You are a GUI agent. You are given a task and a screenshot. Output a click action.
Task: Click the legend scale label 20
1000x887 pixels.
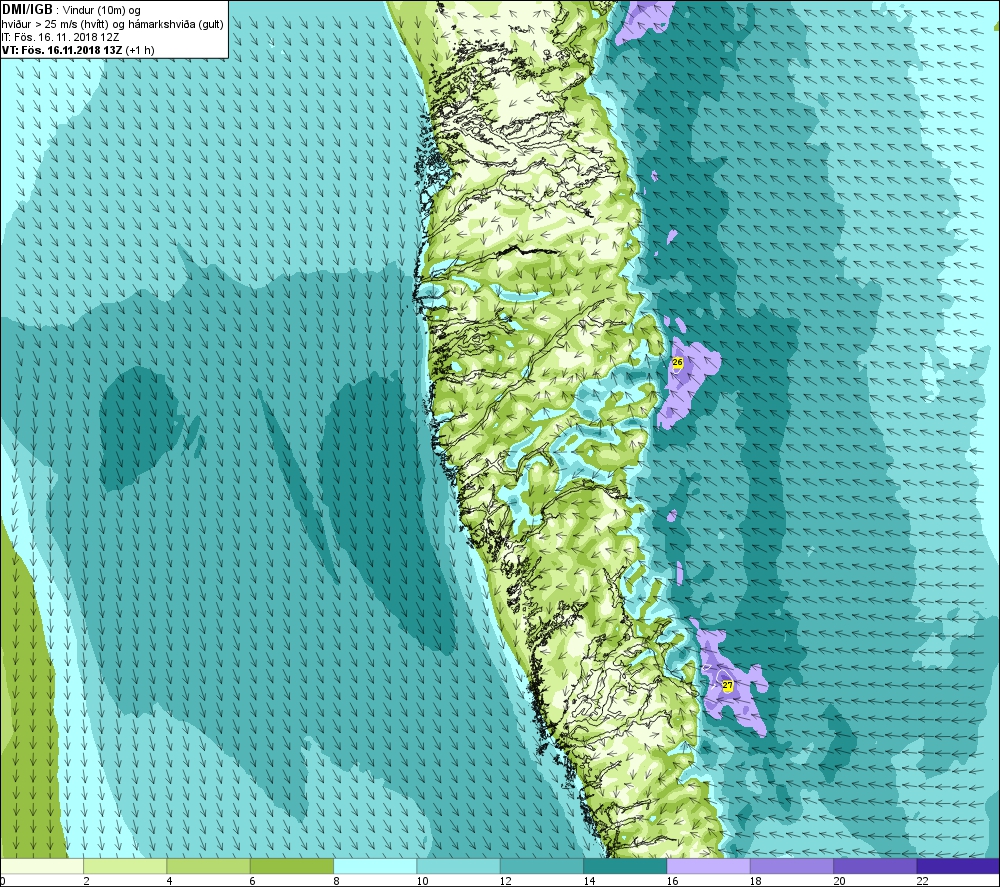click(839, 881)
